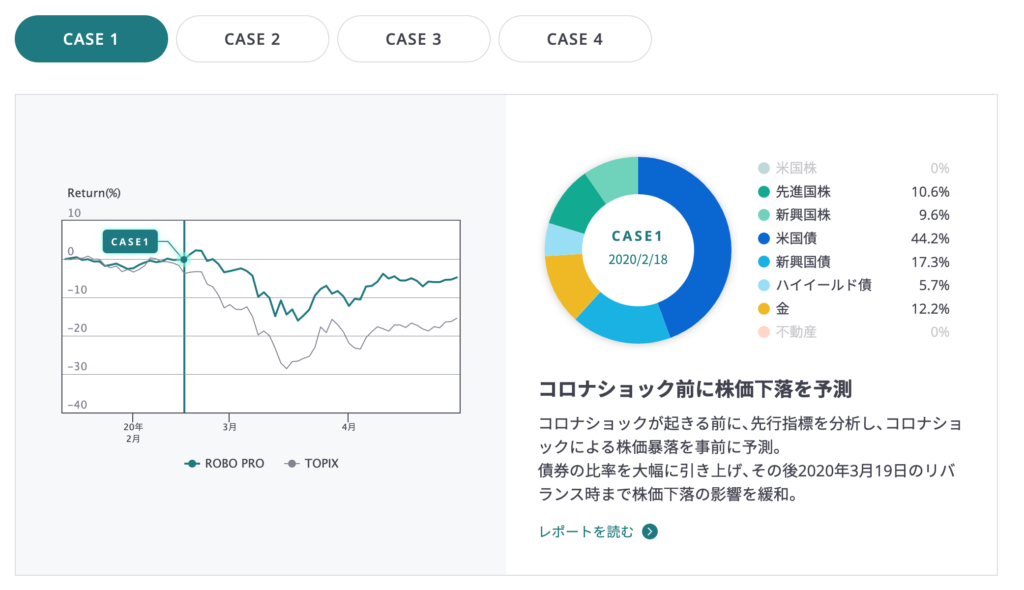Open the レポートを読む link
The height and width of the screenshot is (590, 1024).
point(586,532)
